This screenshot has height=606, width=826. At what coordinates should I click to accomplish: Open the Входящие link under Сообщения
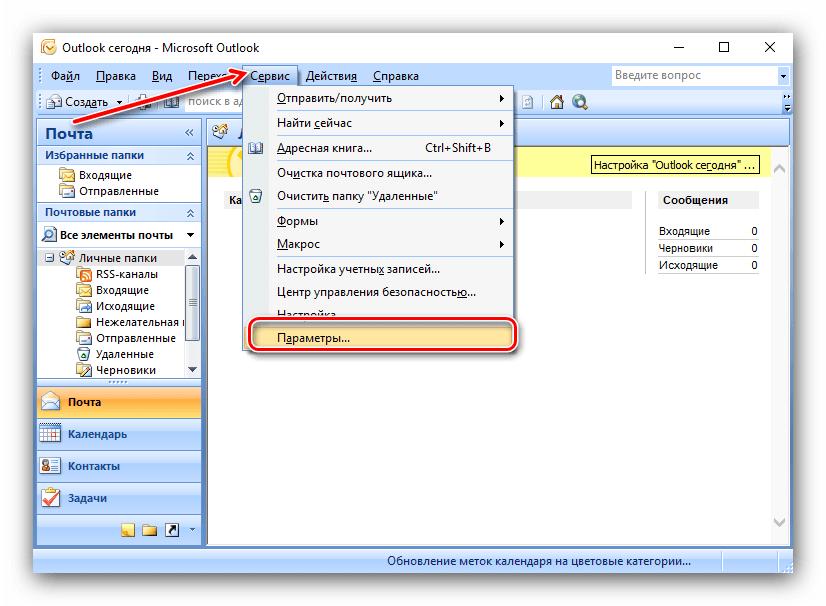(685, 231)
